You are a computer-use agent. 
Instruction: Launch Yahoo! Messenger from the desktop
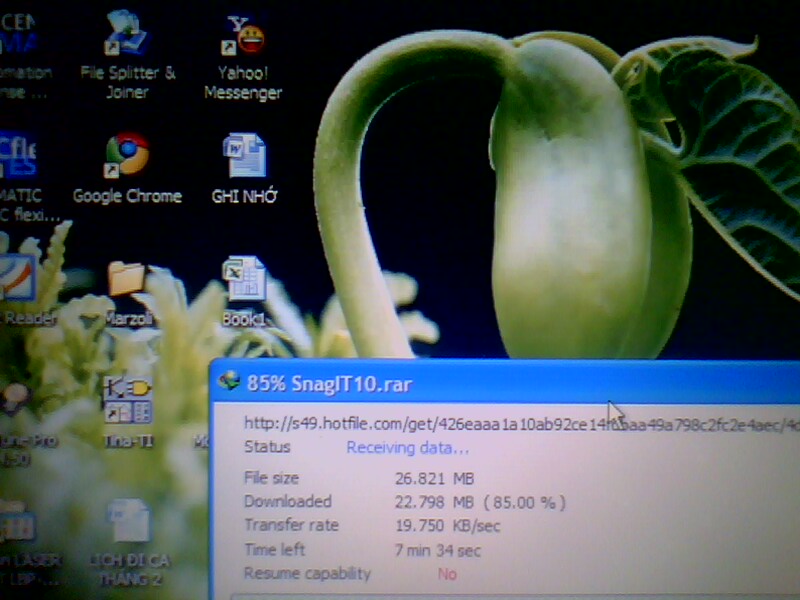click(x=243, y=40)
